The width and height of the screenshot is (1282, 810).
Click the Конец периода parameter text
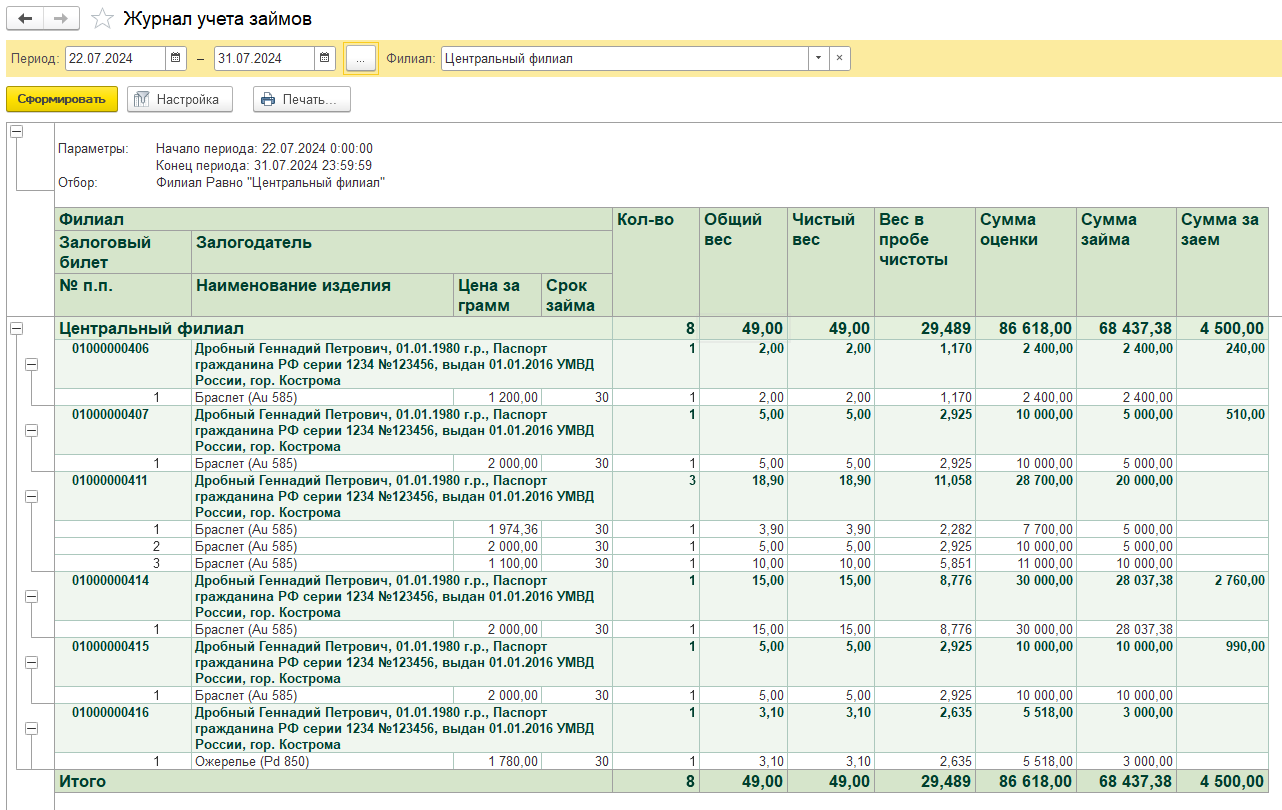coord(264,165)
